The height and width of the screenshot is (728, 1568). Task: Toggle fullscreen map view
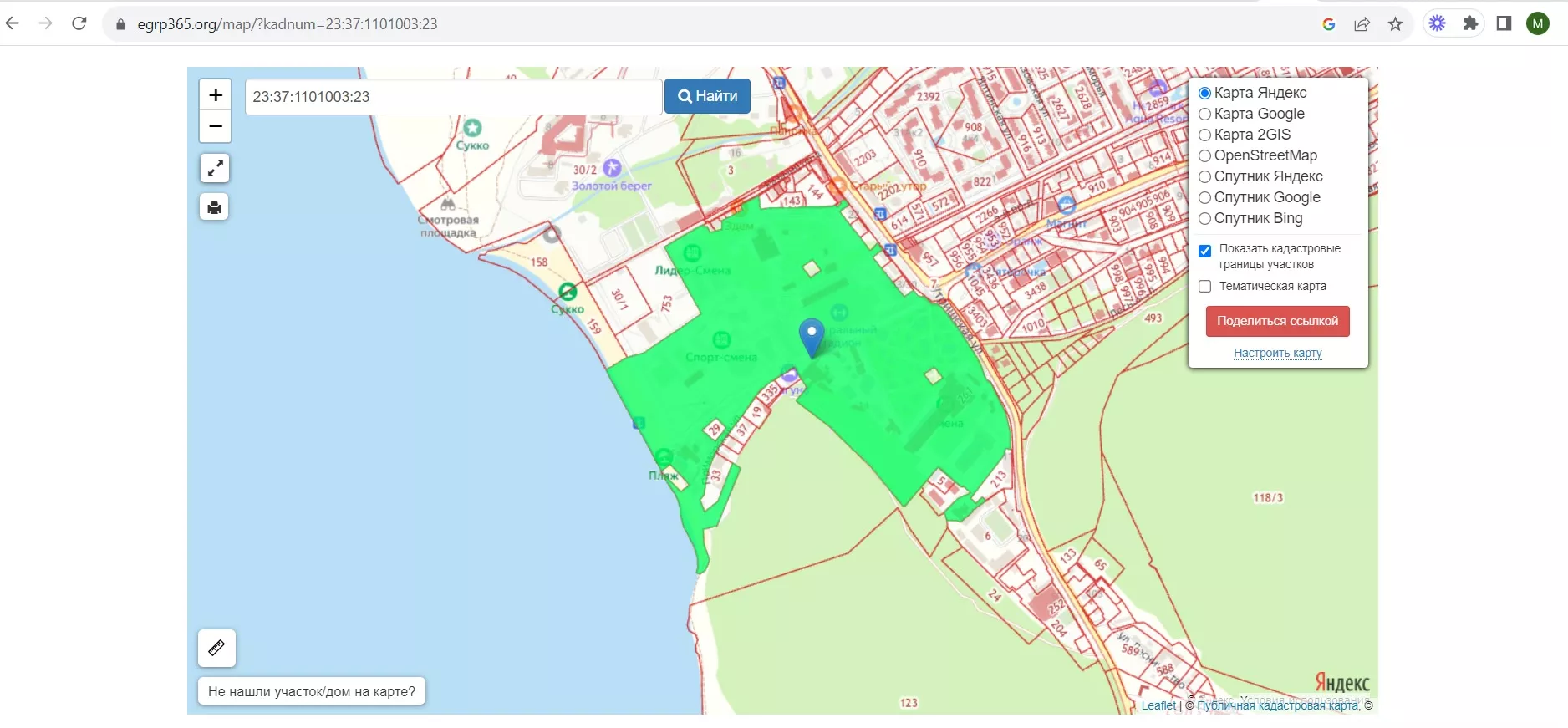click(215, 168)
